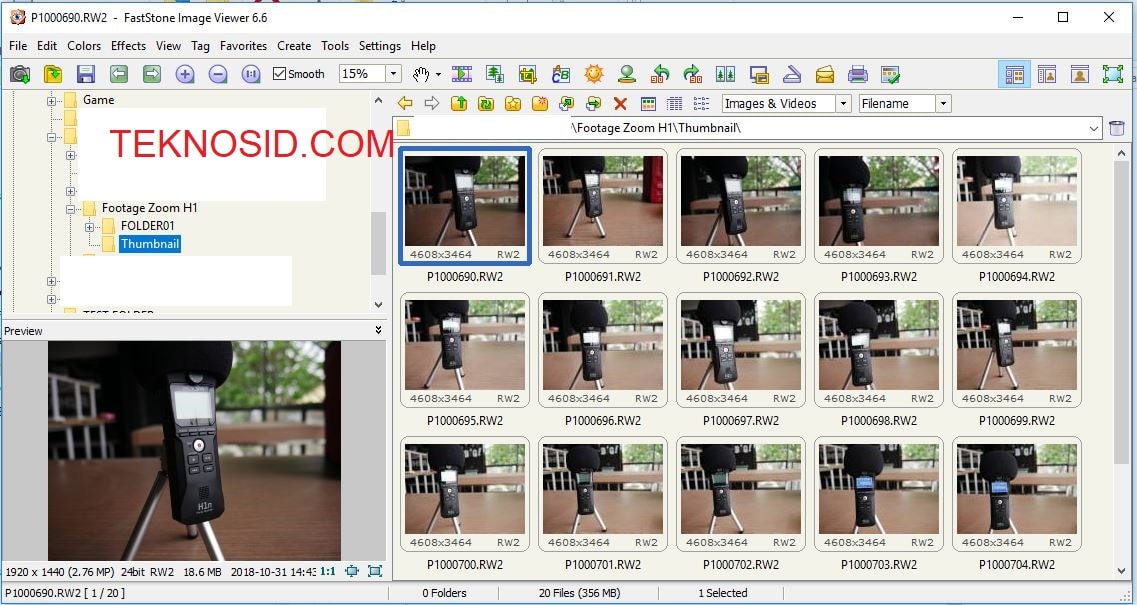Click the Acquire from Scanner icon
This screenshot has width=1137, height=605.
(792, 74)
